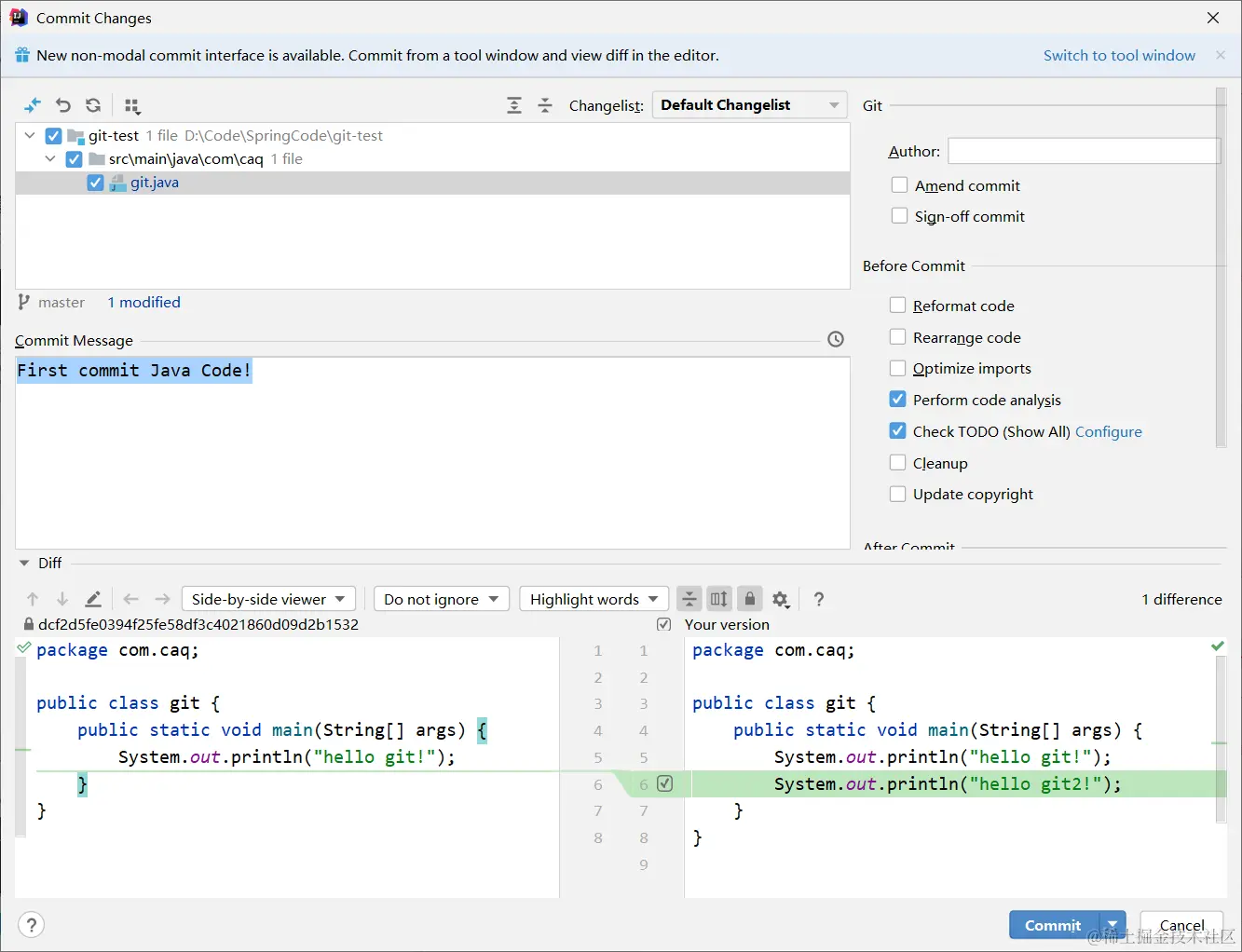Collapse the src\main\java\com\caq node

50,159
